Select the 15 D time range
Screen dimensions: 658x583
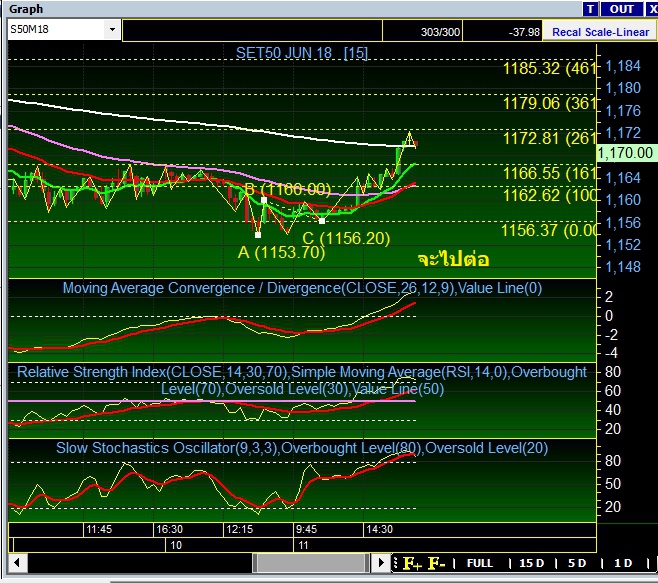(x=531, y=563)
